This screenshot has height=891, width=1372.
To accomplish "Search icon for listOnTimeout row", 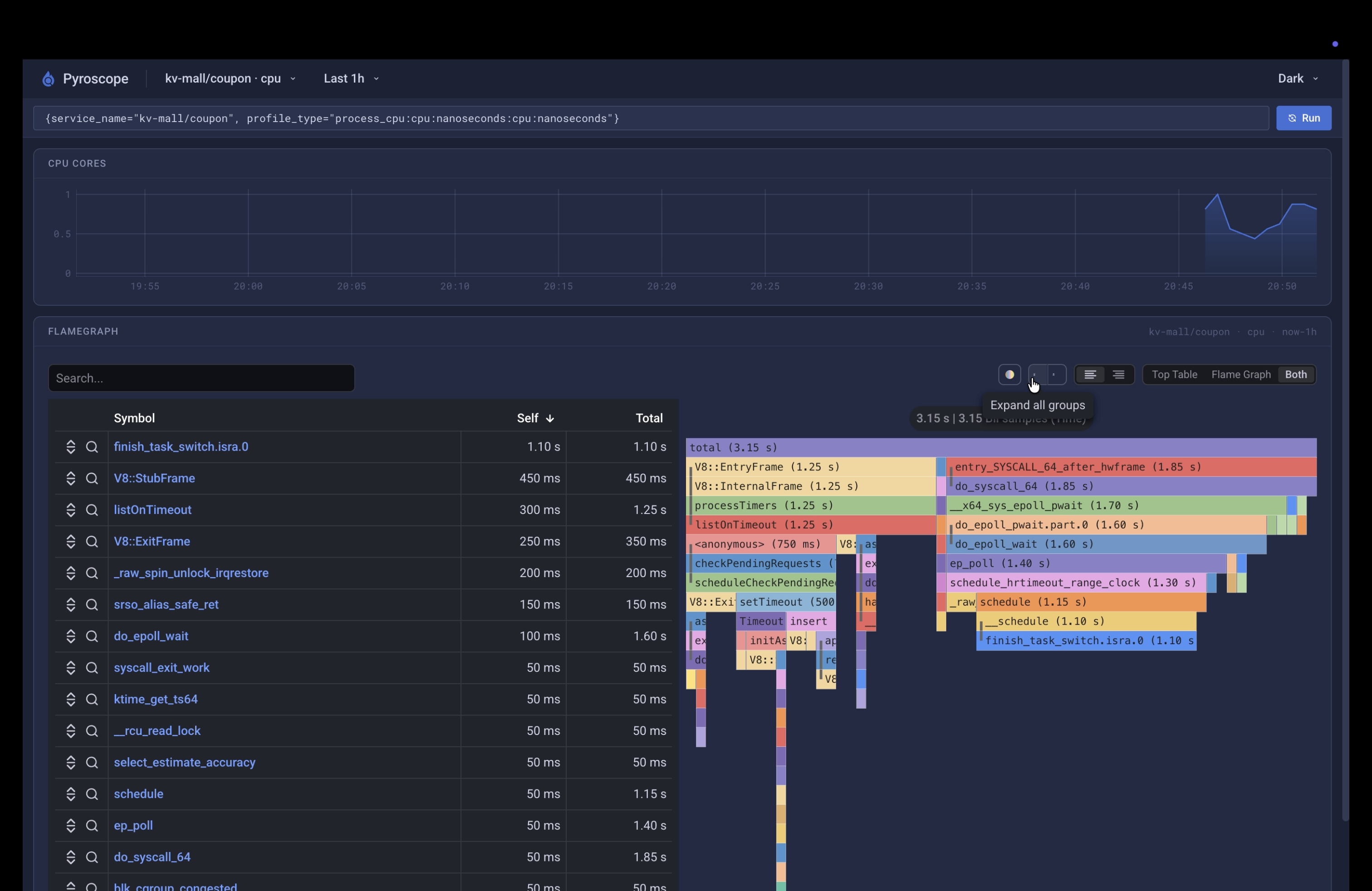I will [x=92, y=510].
